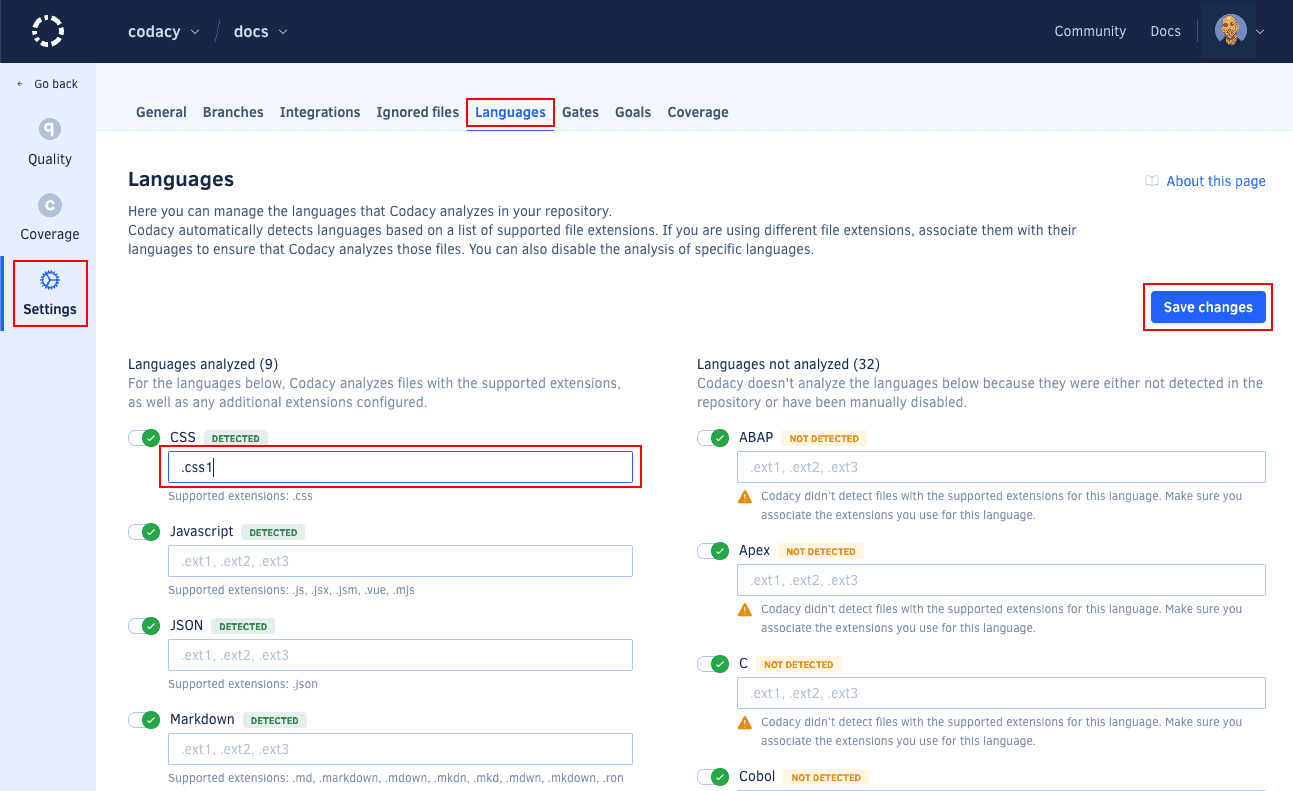Click the Apex extensions input field
The image size is (1293, 791).
(1000, 580)
